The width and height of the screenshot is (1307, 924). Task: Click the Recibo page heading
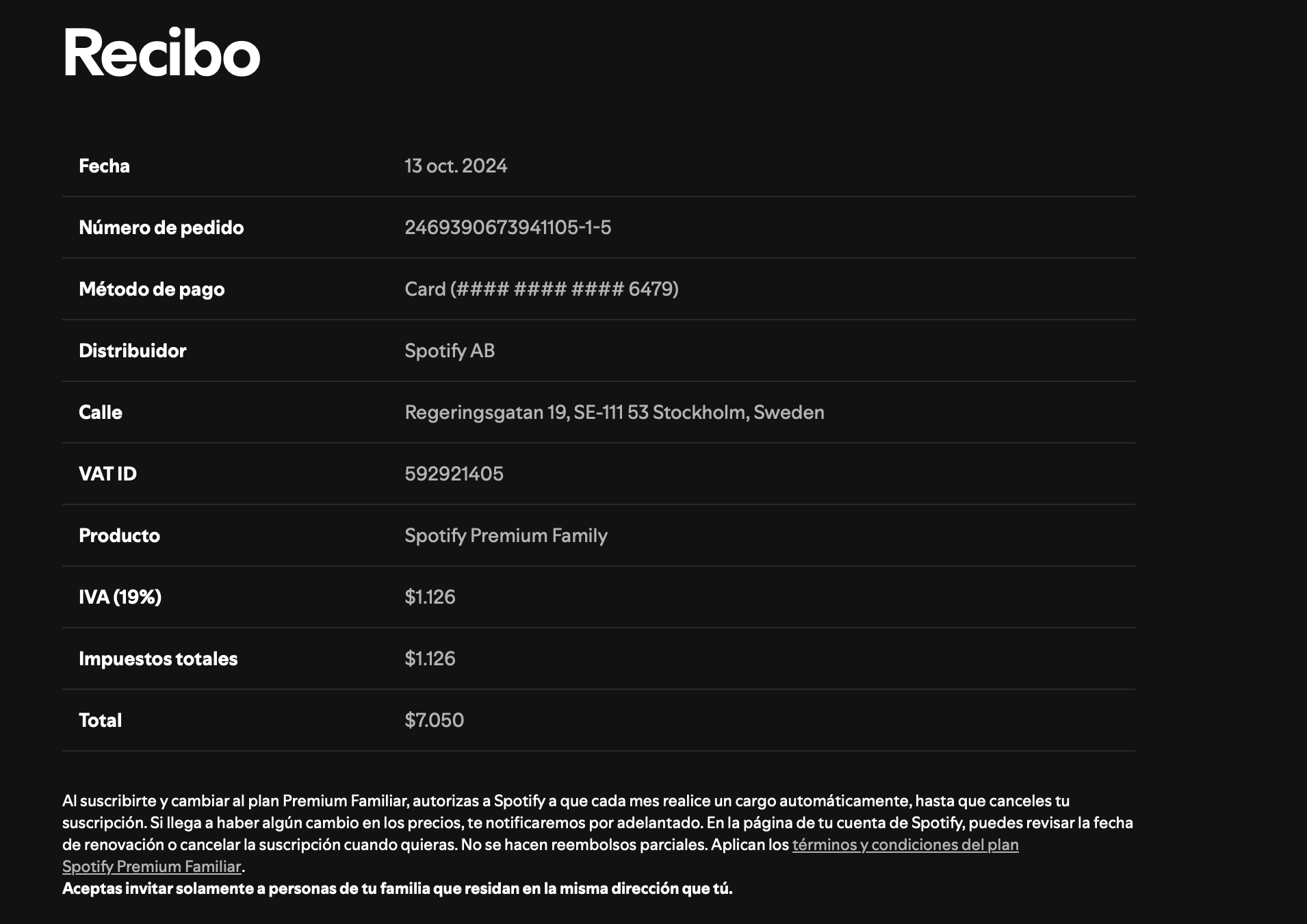161,53
